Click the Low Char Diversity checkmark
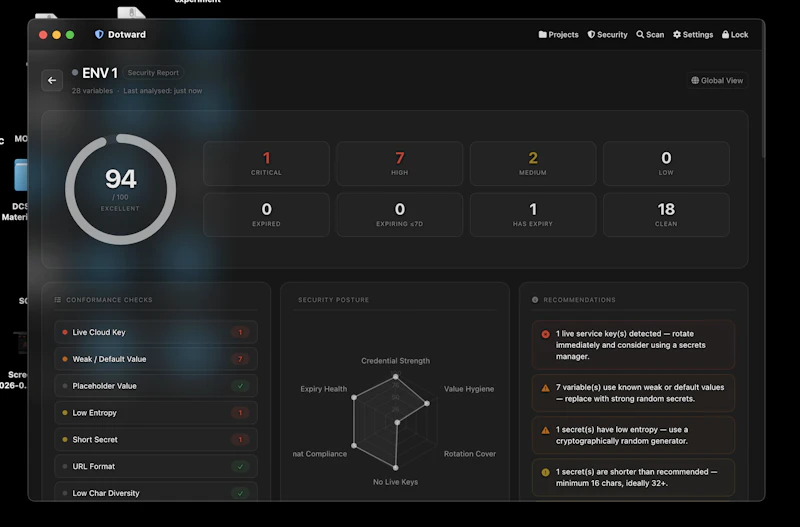 pyautogui.click(x=240, y=493)
